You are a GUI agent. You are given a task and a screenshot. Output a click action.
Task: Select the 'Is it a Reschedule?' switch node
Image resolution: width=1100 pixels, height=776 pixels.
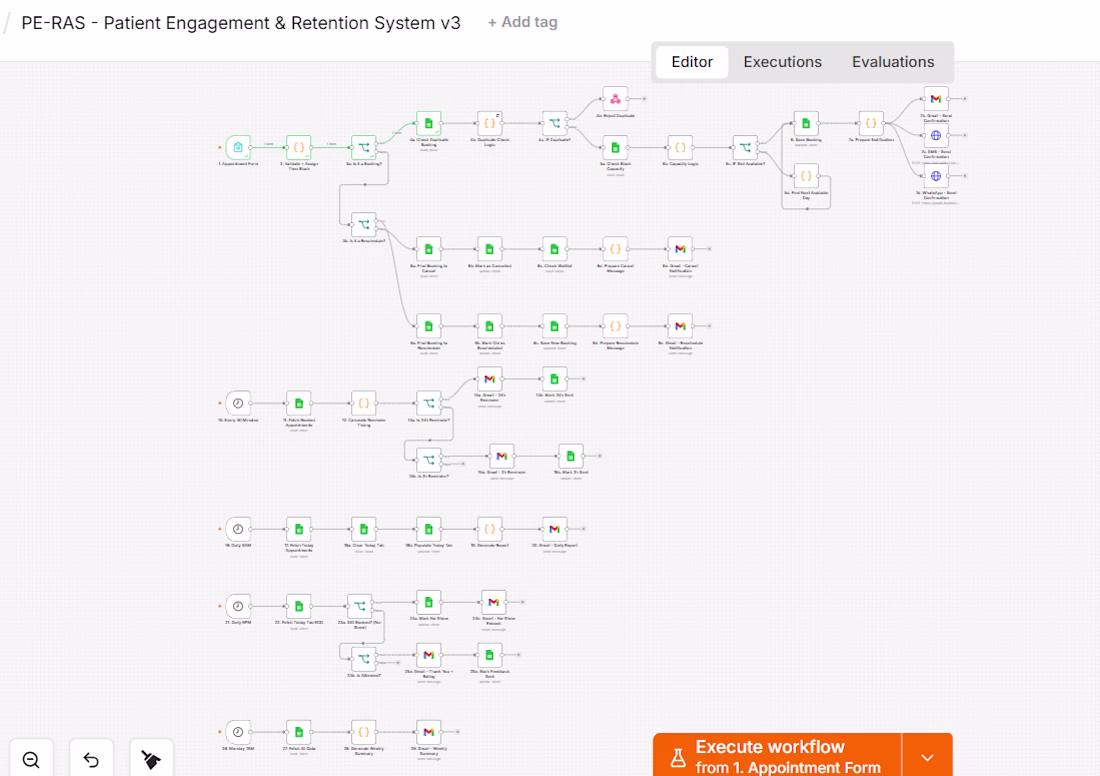(363, 225)
